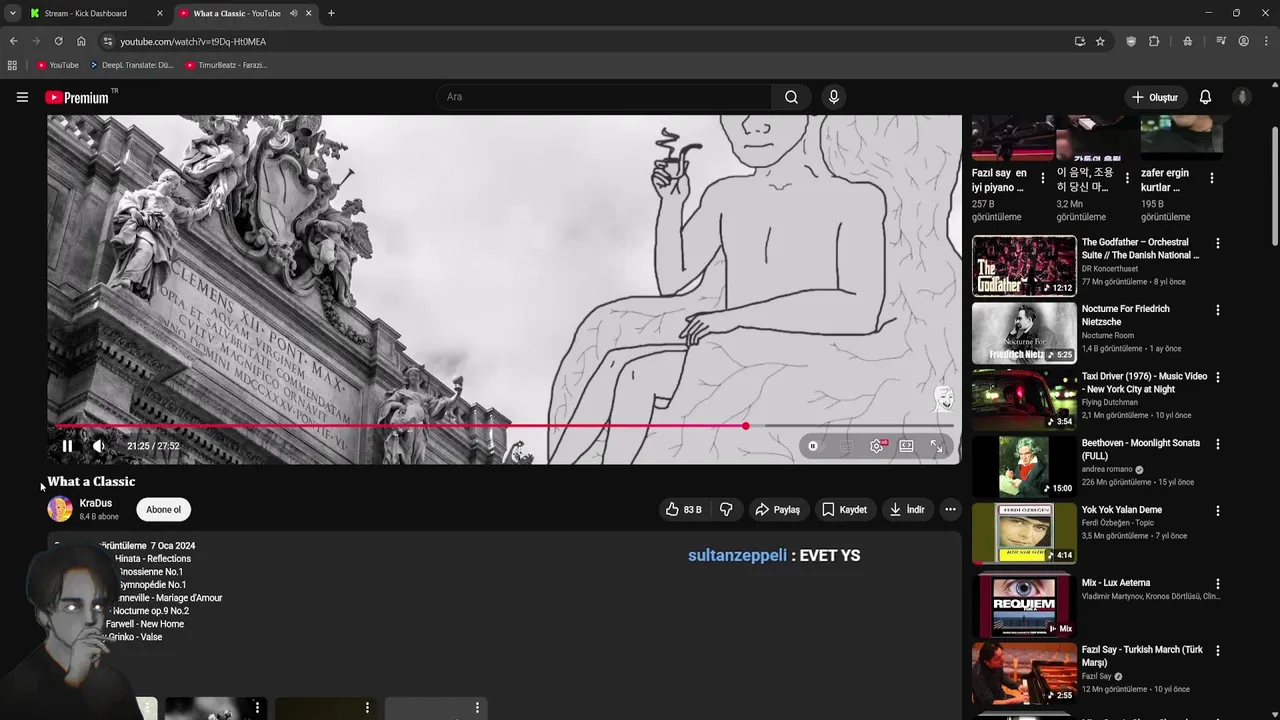Screen dimensions: 1280x720
Task: Mute the video player volume
Action: 98,446
